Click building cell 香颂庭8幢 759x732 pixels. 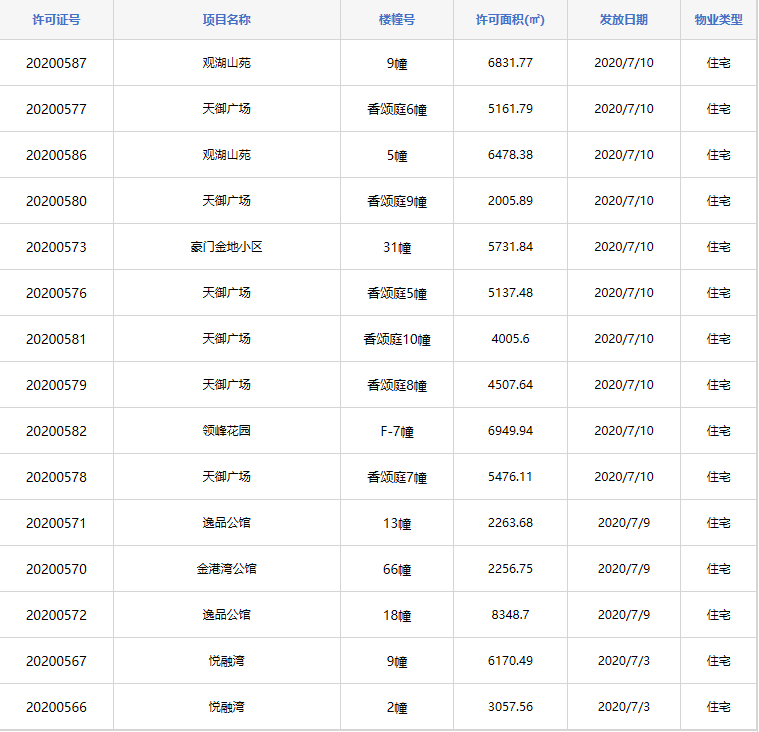point(397,385)
